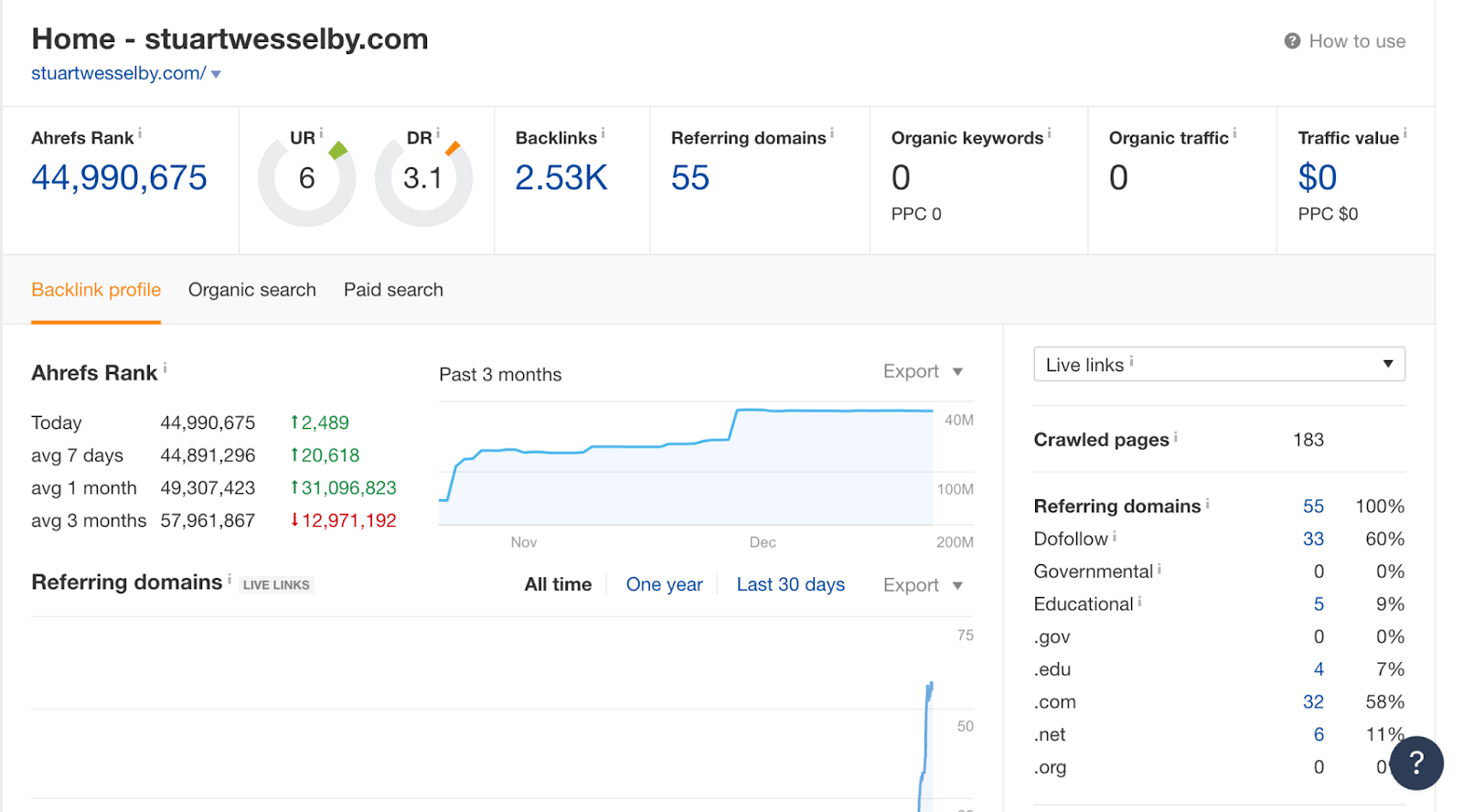Click the info icon next to DR

click(438, 134)
